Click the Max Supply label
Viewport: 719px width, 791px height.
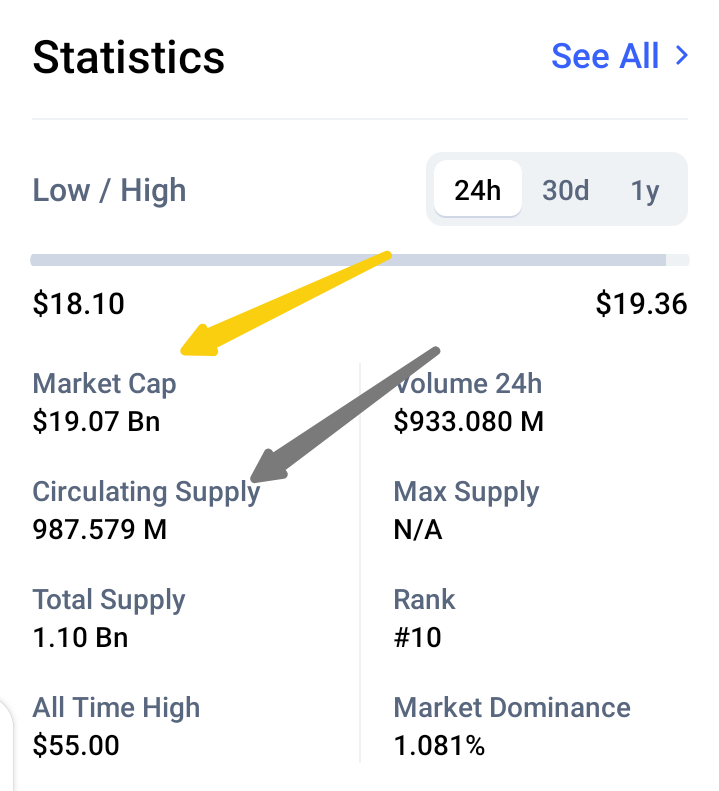click(466, 492)
